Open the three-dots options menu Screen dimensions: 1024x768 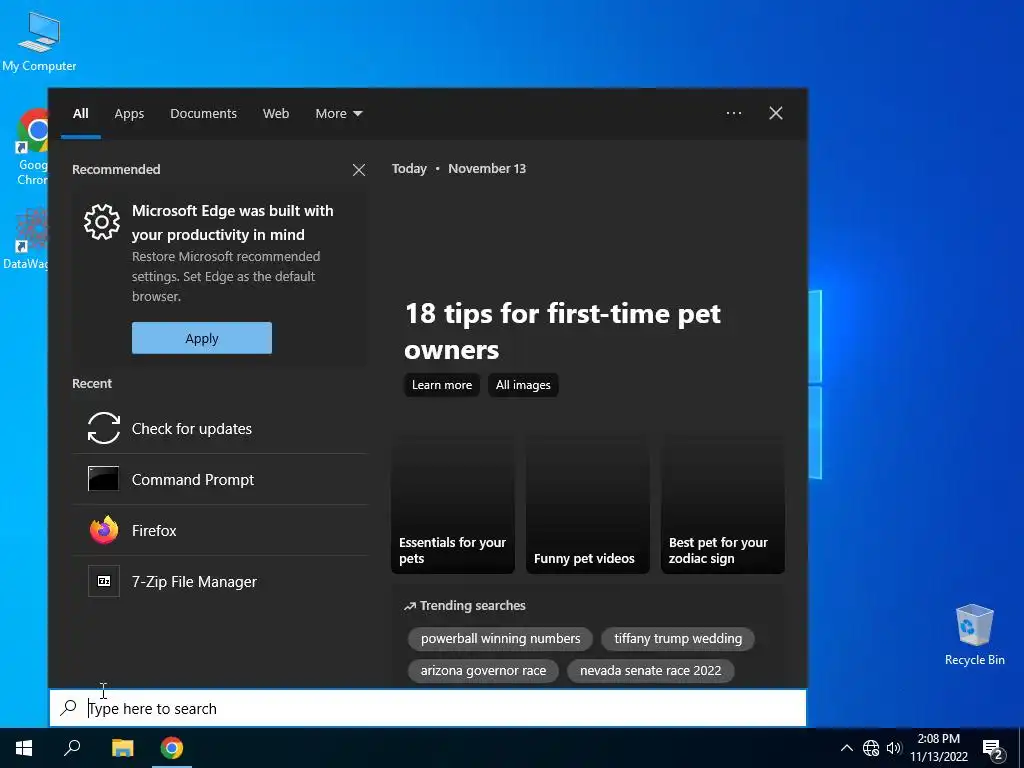(x=733, y=113)
